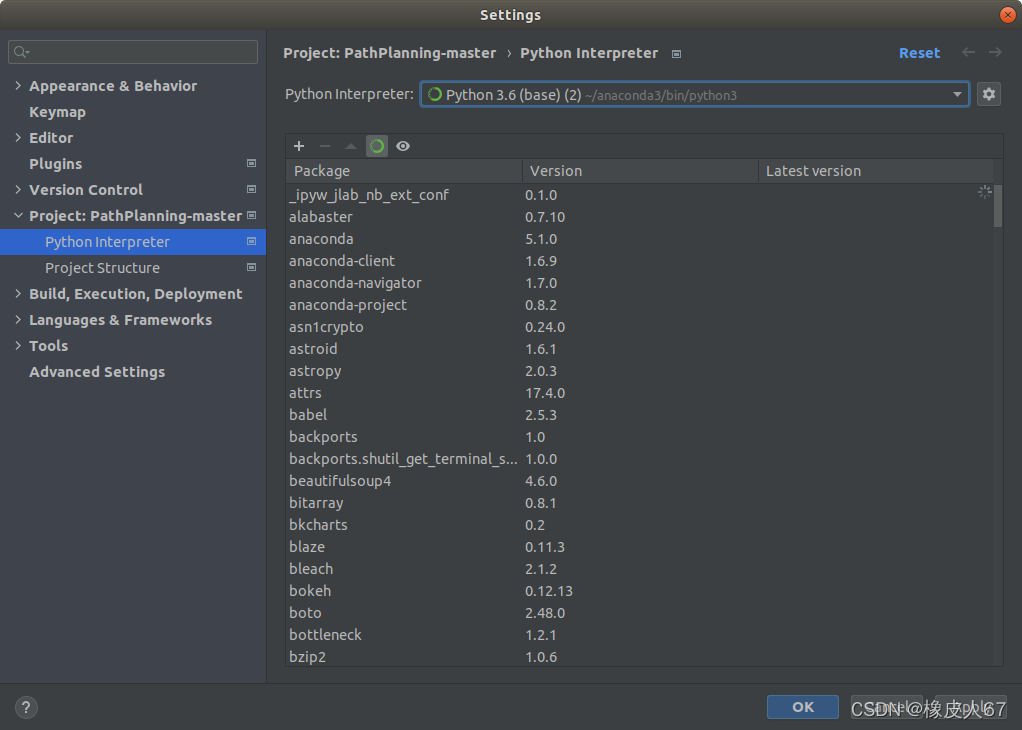1022x730 pixels.
Task: Toggle the Conda package manager icon
Action: pyautogui.click(x=377, y=146)
